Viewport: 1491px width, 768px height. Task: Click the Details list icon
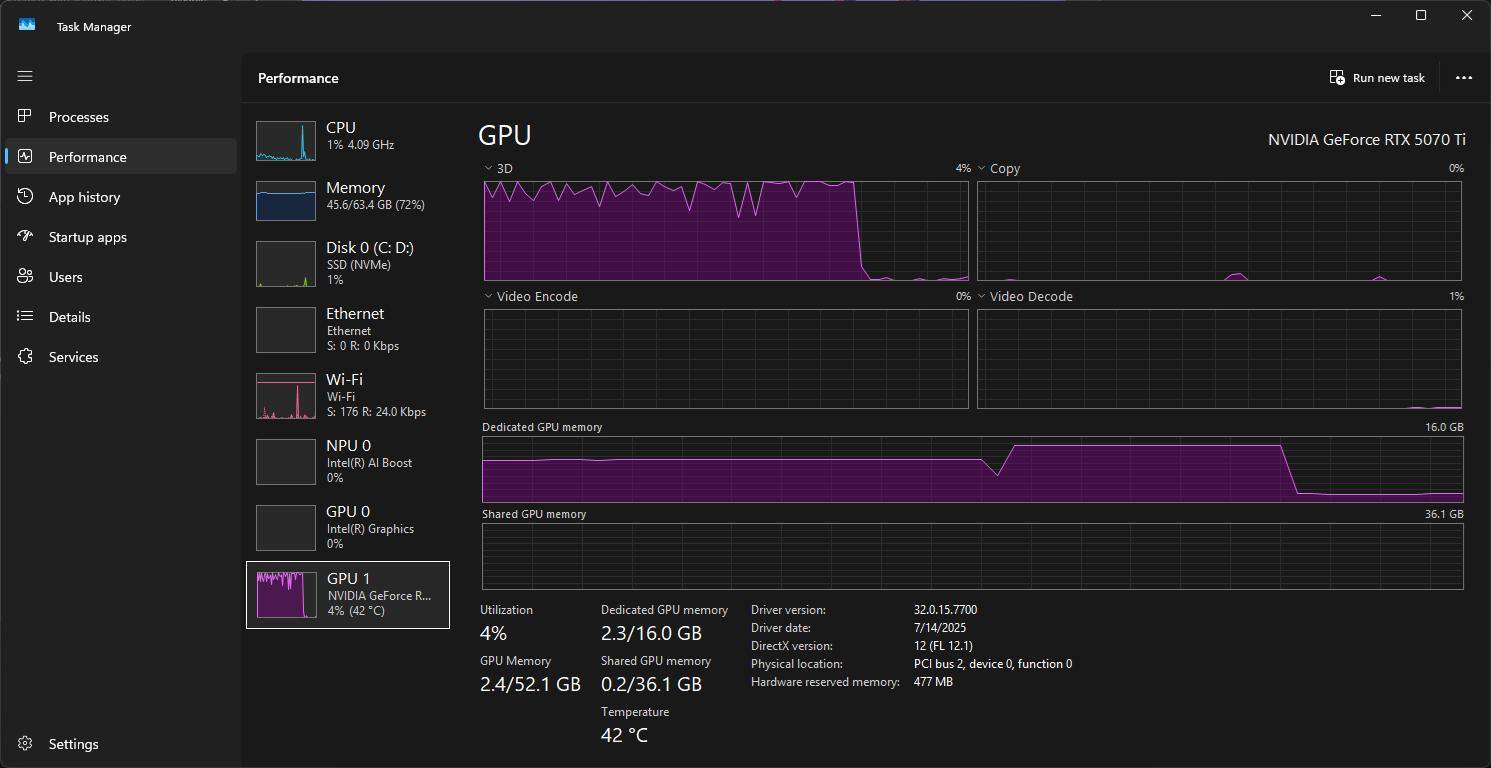click(x=26, y=317)
